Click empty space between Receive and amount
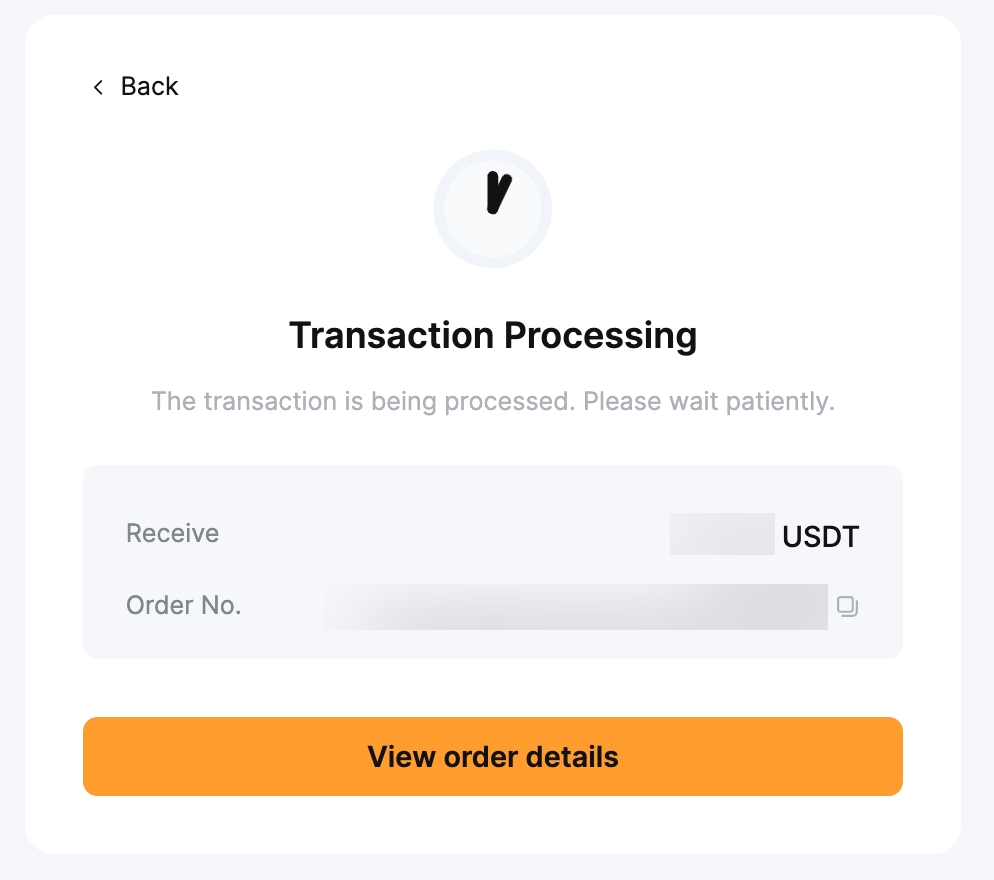 440,534
